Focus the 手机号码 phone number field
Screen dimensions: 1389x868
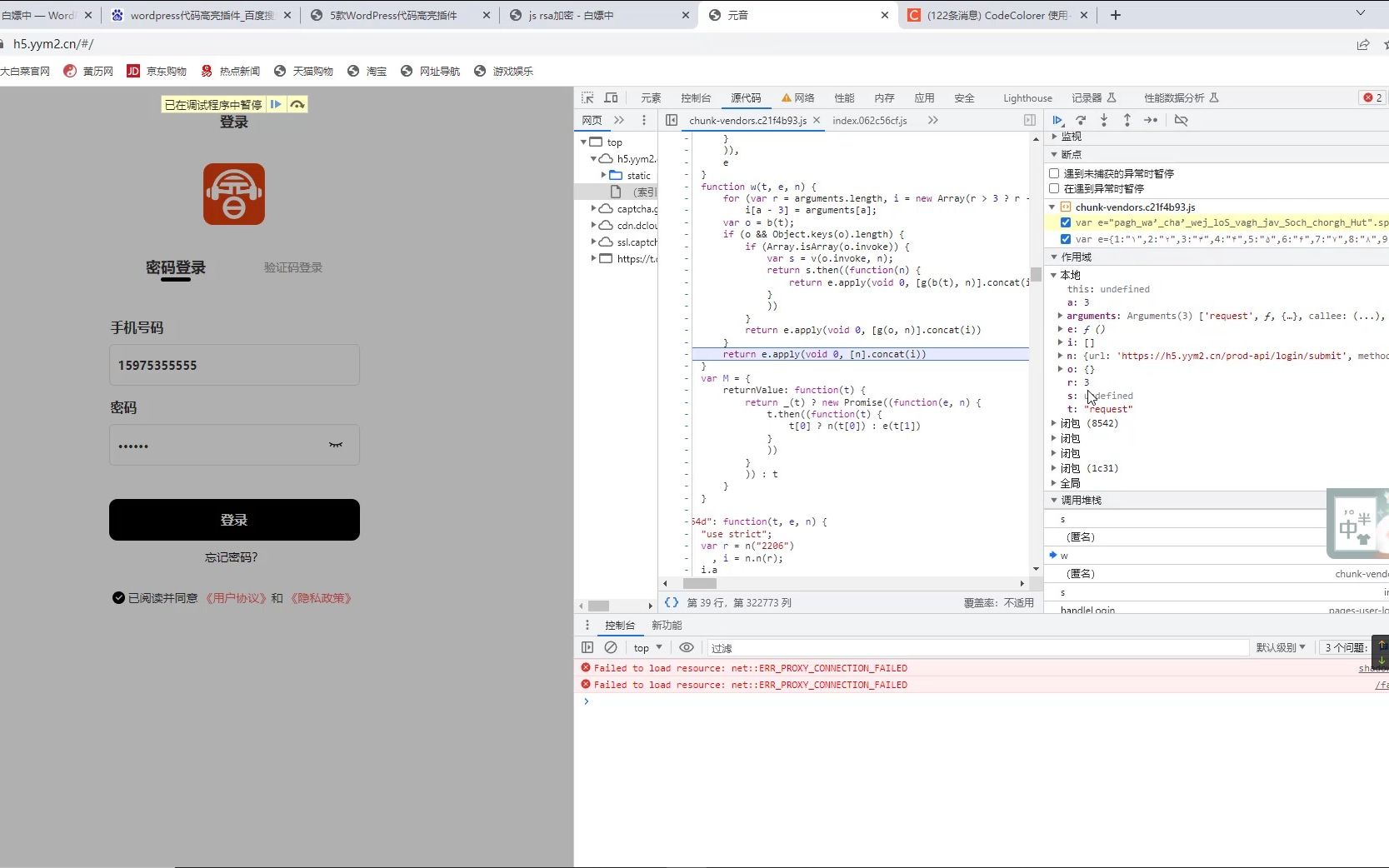(234, 365)
